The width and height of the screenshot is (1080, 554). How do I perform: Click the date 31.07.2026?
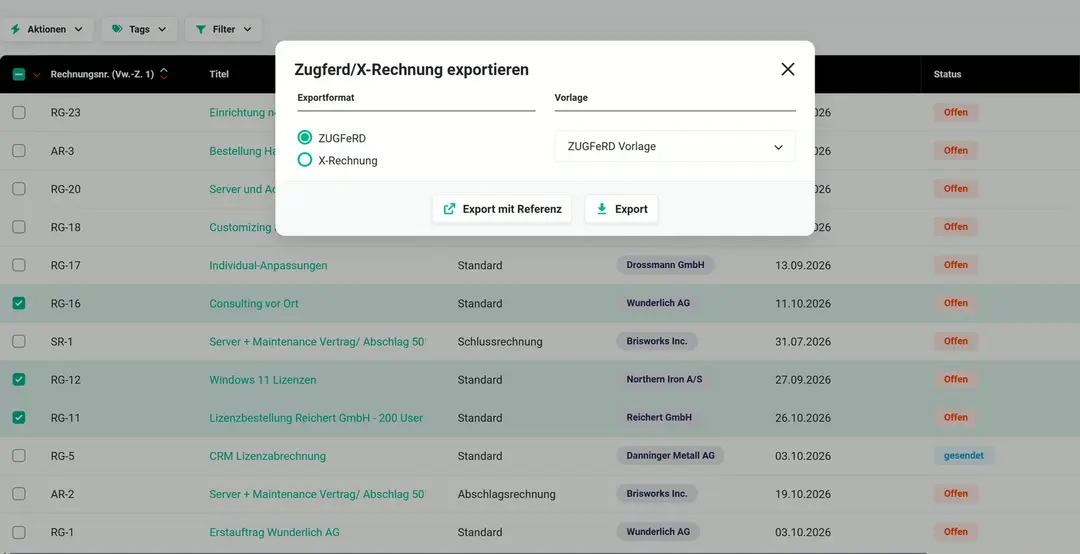pos(802,341)
